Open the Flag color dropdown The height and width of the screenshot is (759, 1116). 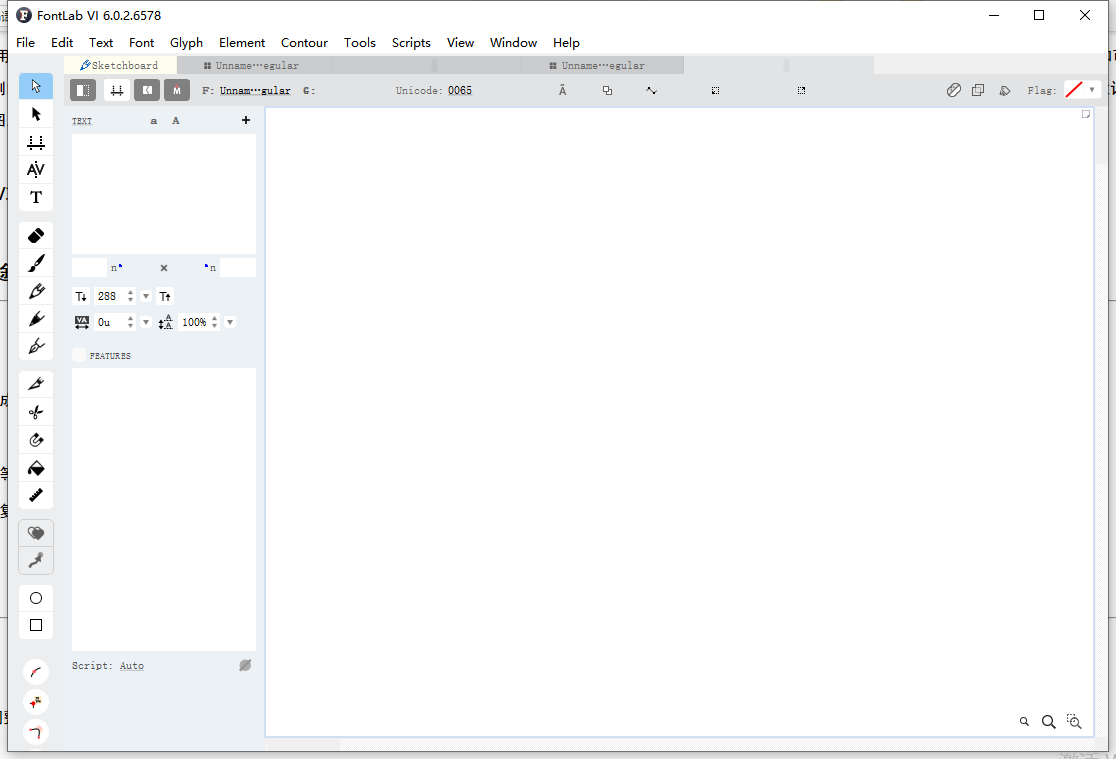click(1092, 90)
